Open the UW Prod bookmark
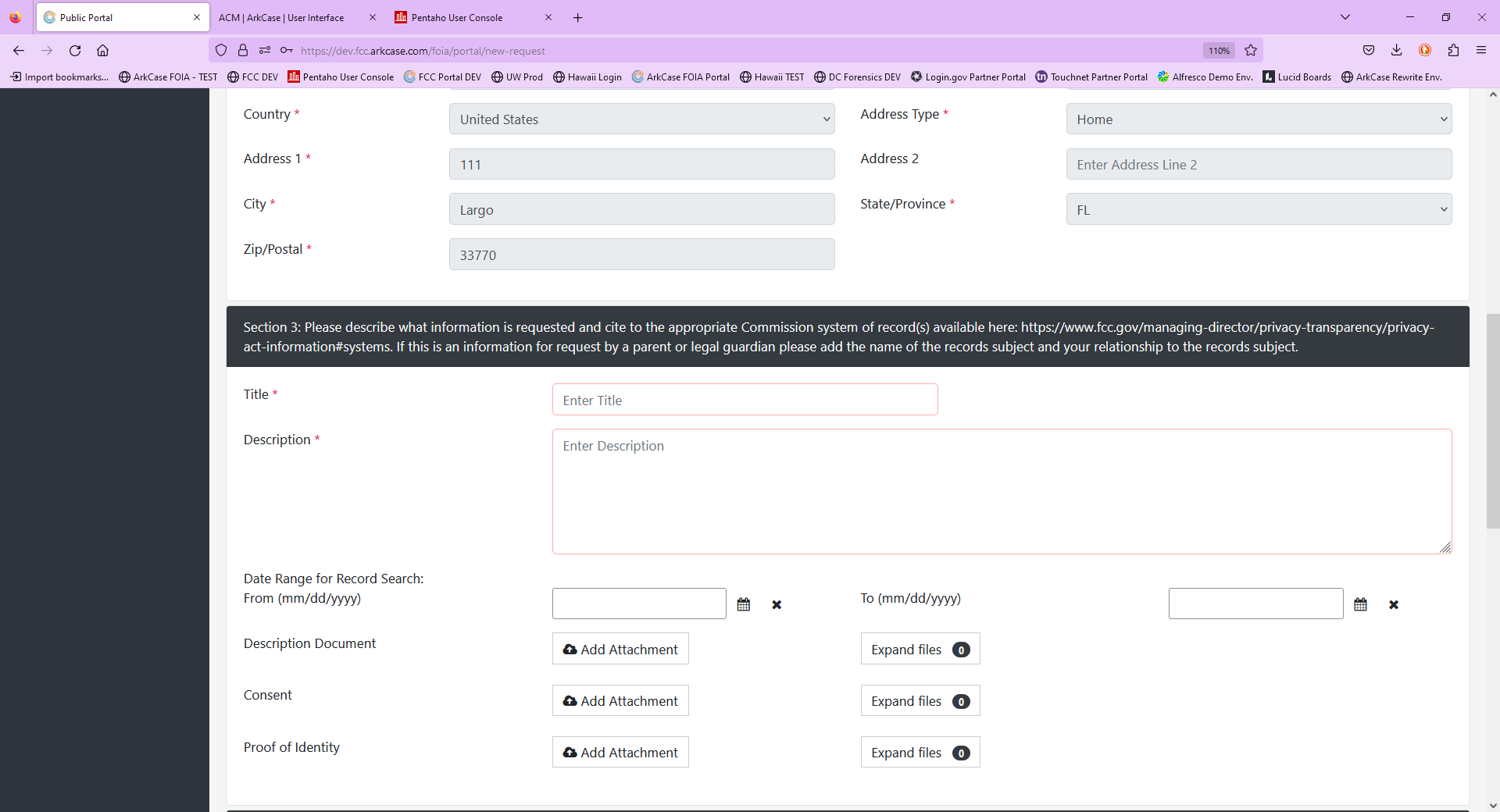1500x812 pixels. point(516,77)
